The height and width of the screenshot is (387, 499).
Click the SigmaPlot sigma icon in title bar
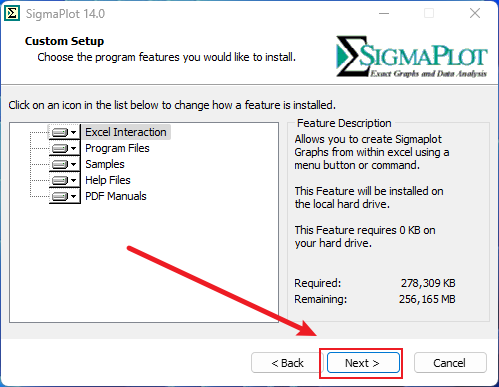coord(12,14)
